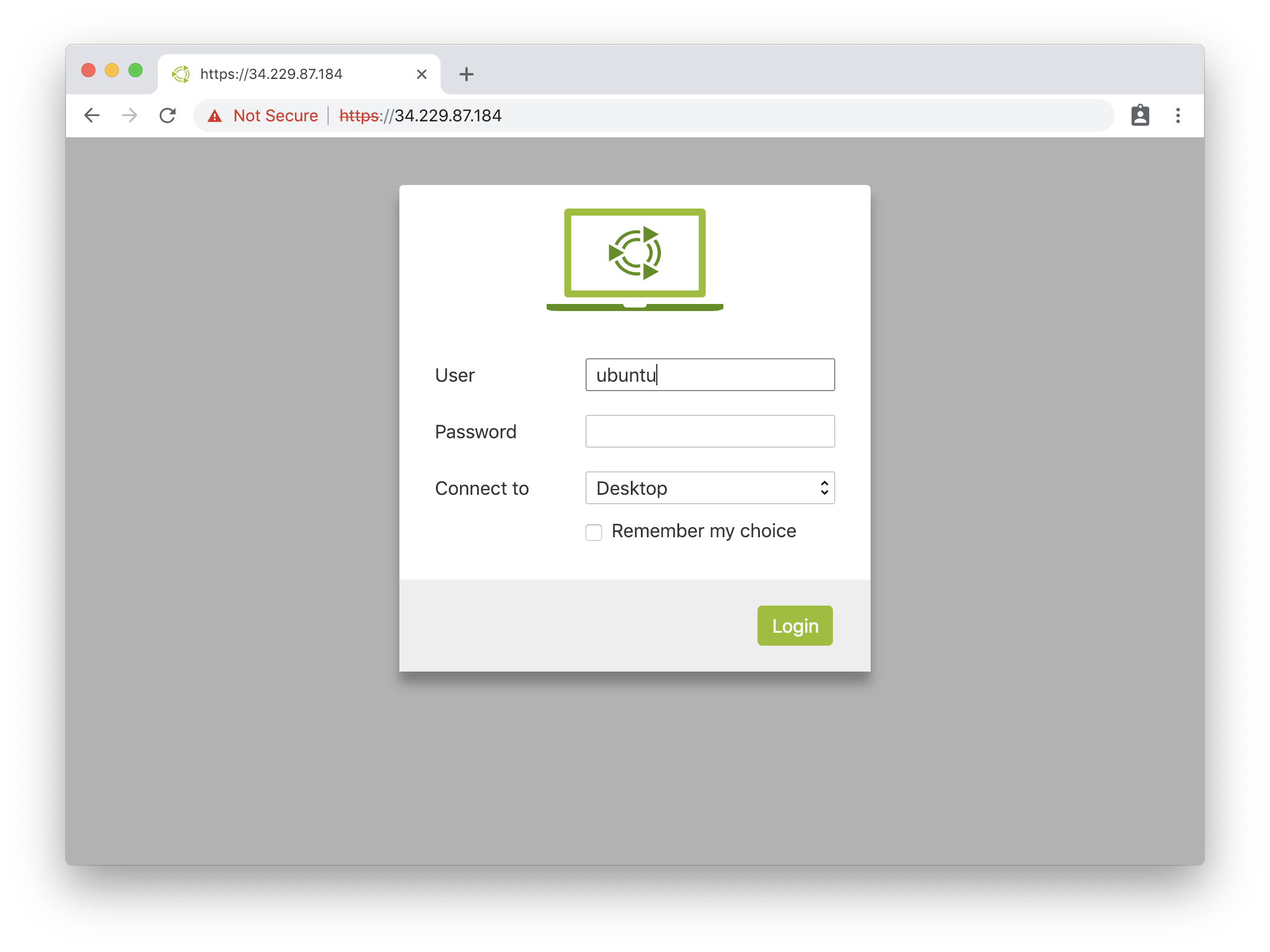Click the User label
Viewport: 1270px width, 952px height.
click(x=455, y=375)
